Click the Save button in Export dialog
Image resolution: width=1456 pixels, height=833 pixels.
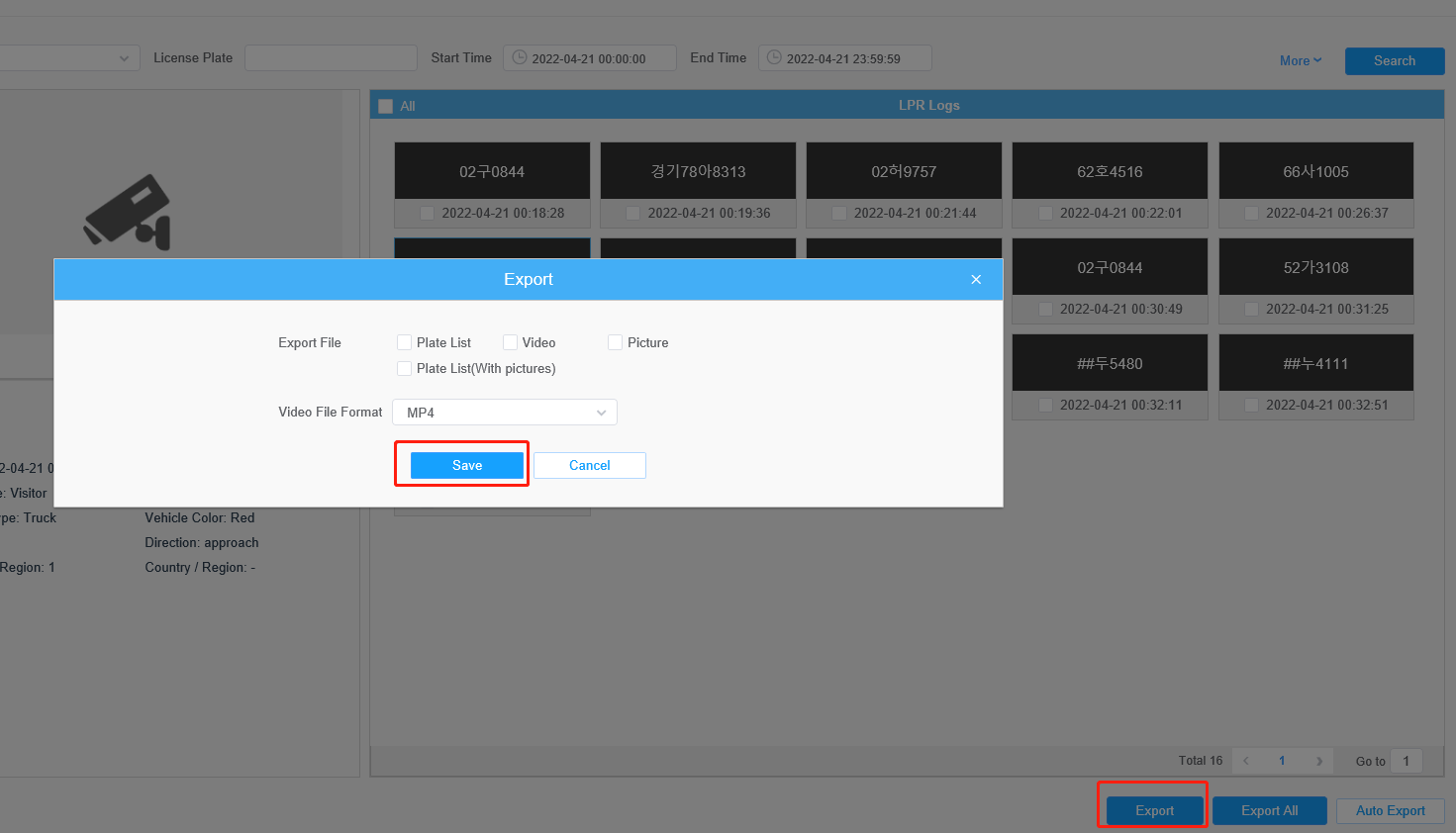[467, 465]
